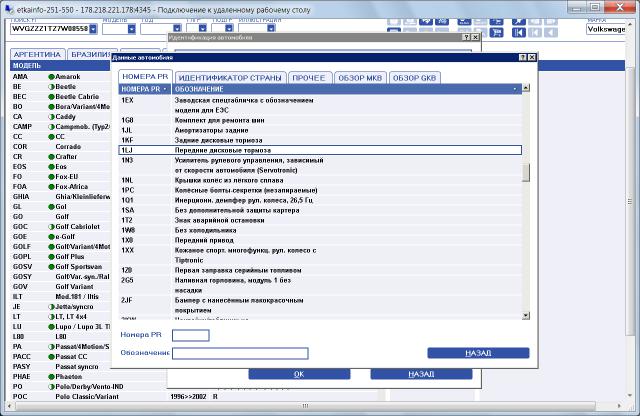Click PR list scroll down arrow
The width and height of the screenshot is (640, 416).
click(526, 315)
